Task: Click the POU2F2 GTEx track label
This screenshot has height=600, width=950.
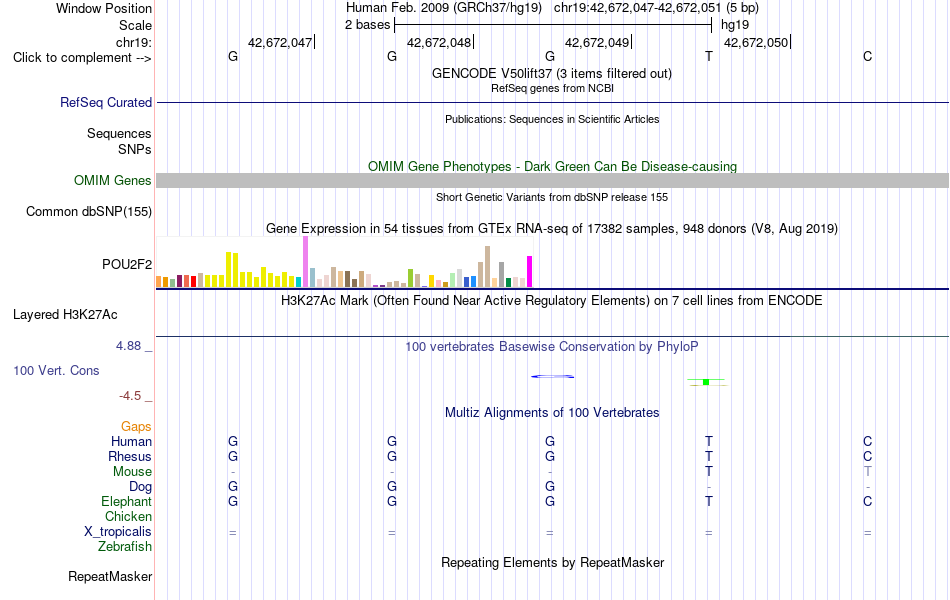Action: [x=127, y=264]
